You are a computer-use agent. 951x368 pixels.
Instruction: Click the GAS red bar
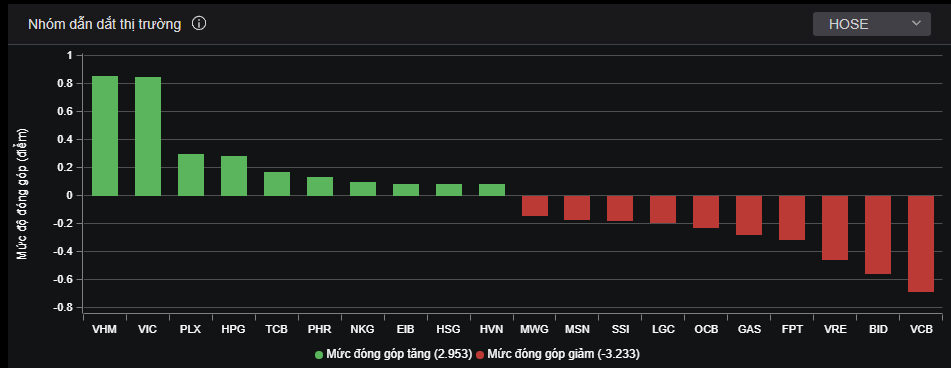[749, 215]
